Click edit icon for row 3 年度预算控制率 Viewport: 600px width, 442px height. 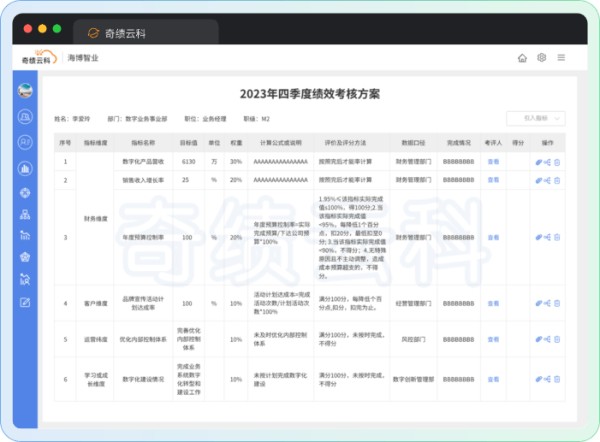539,238
